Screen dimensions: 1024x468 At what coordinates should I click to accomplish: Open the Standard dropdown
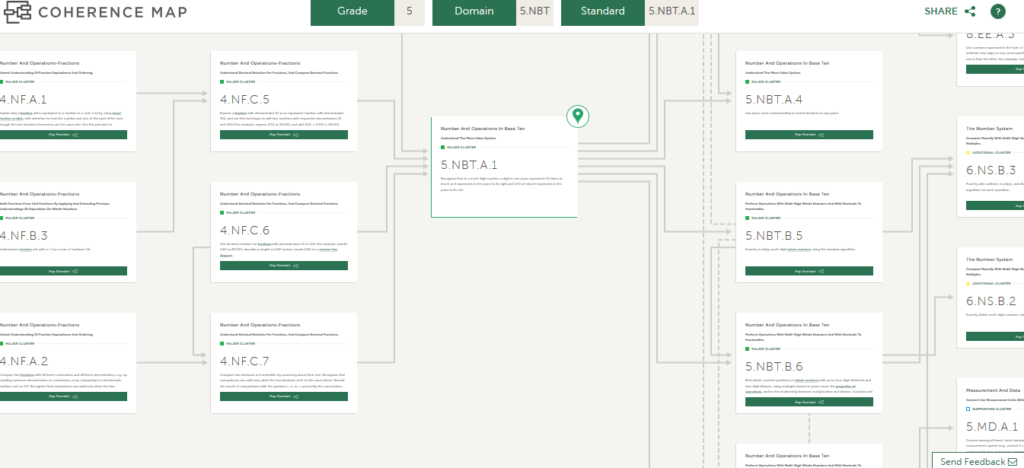(x=630, y=12)
